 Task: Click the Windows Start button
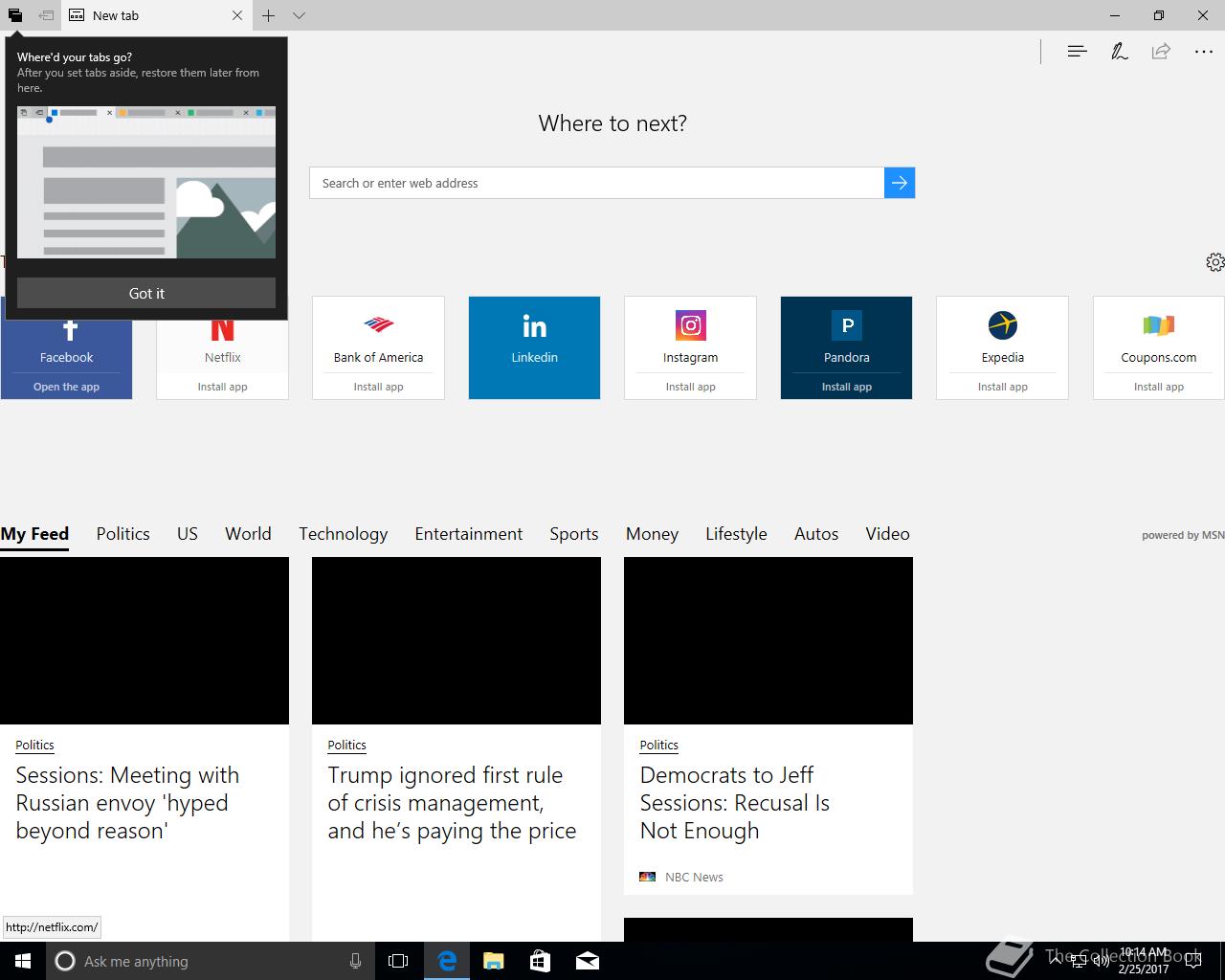click(23, 961)
